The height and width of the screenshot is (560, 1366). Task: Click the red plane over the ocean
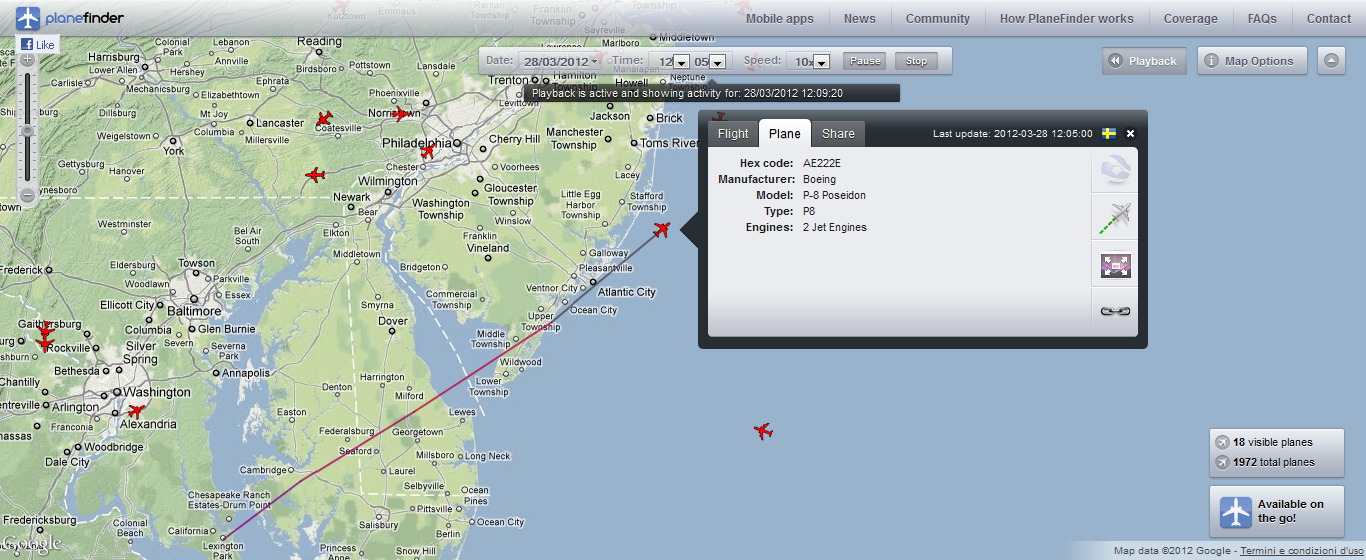(x=763, y=431)
